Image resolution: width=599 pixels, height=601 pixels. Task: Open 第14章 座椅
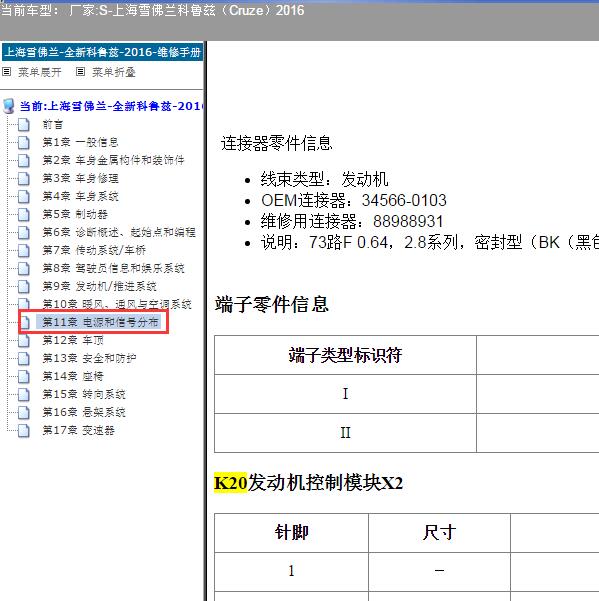point(73,376)
